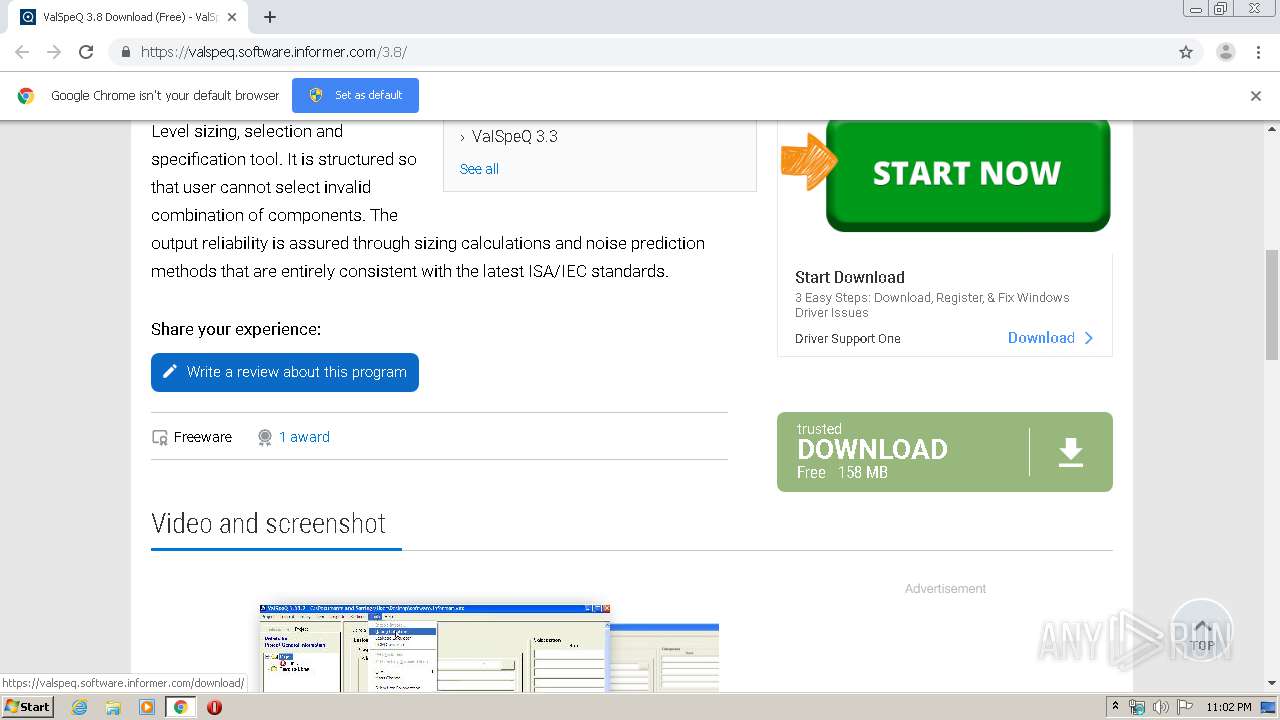The height and width of the screenshot is (720, 1280).
Task: Click the trusted DOWNLOAD button
Action: 945,452
